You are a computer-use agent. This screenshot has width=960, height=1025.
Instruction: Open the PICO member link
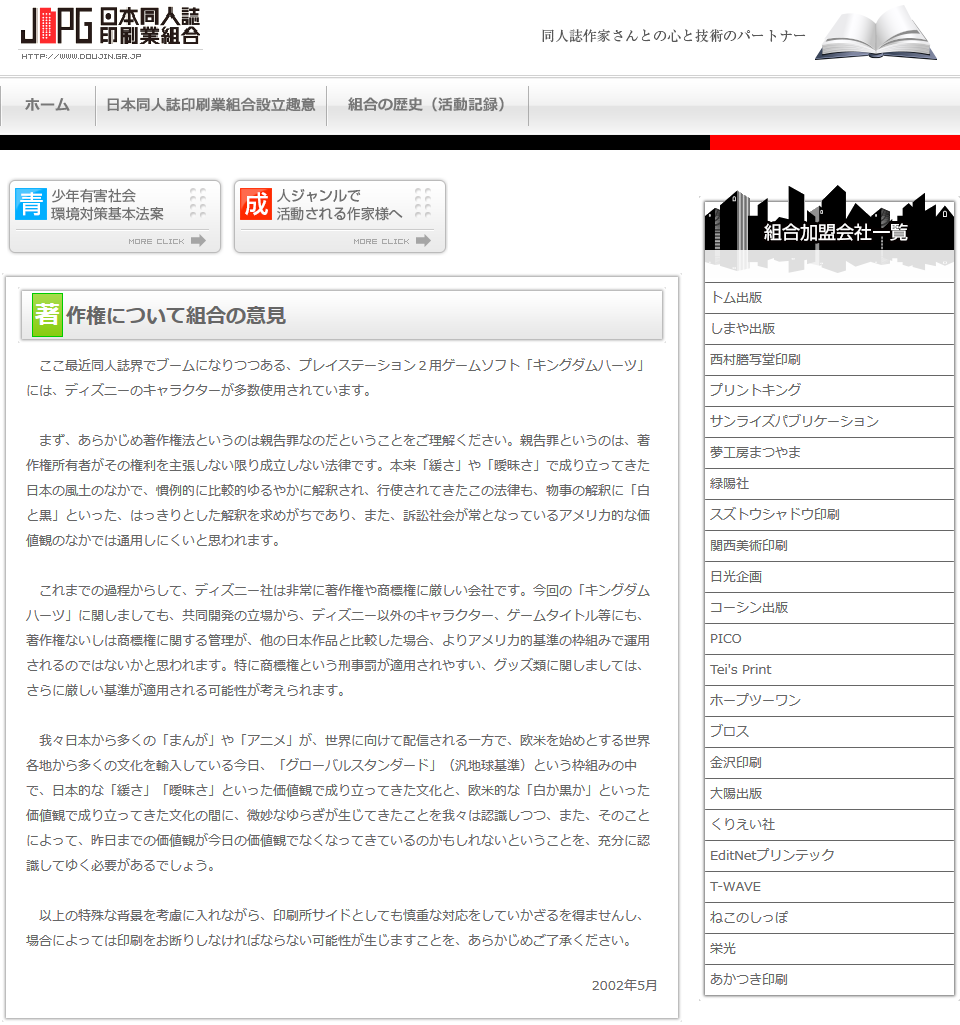tap(829, 639)
